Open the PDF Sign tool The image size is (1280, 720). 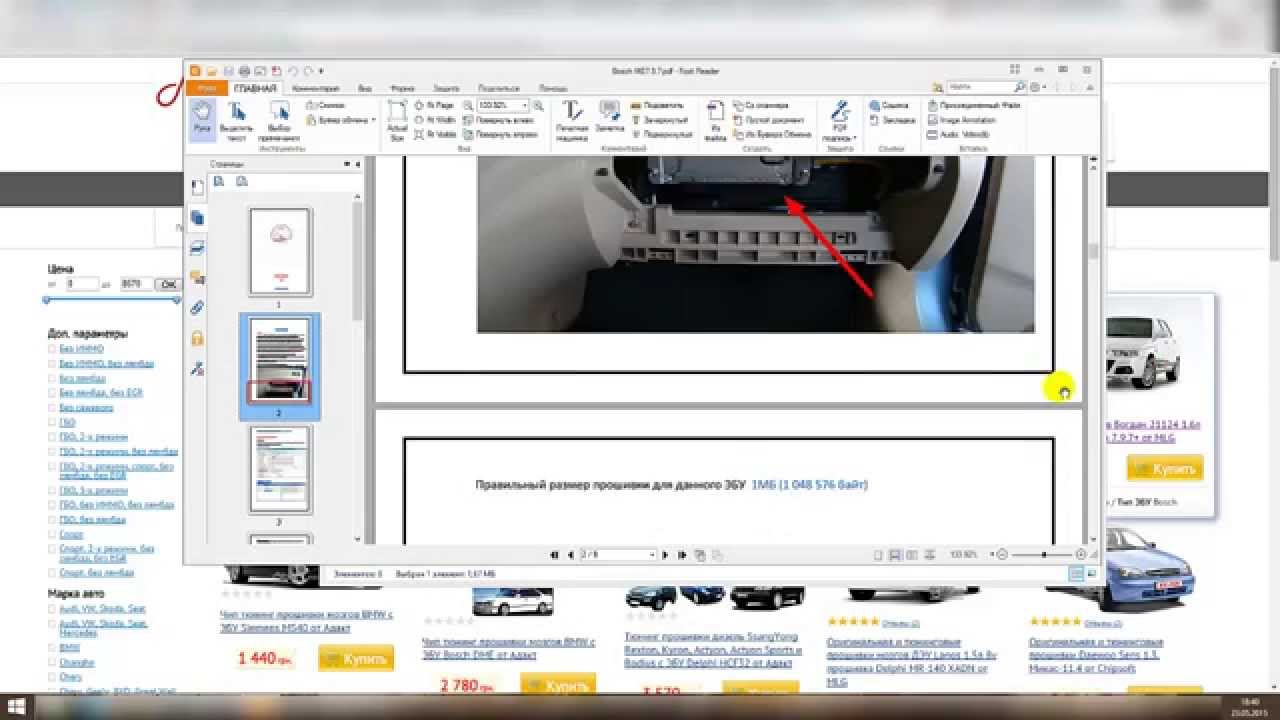(x=840, y=120)
